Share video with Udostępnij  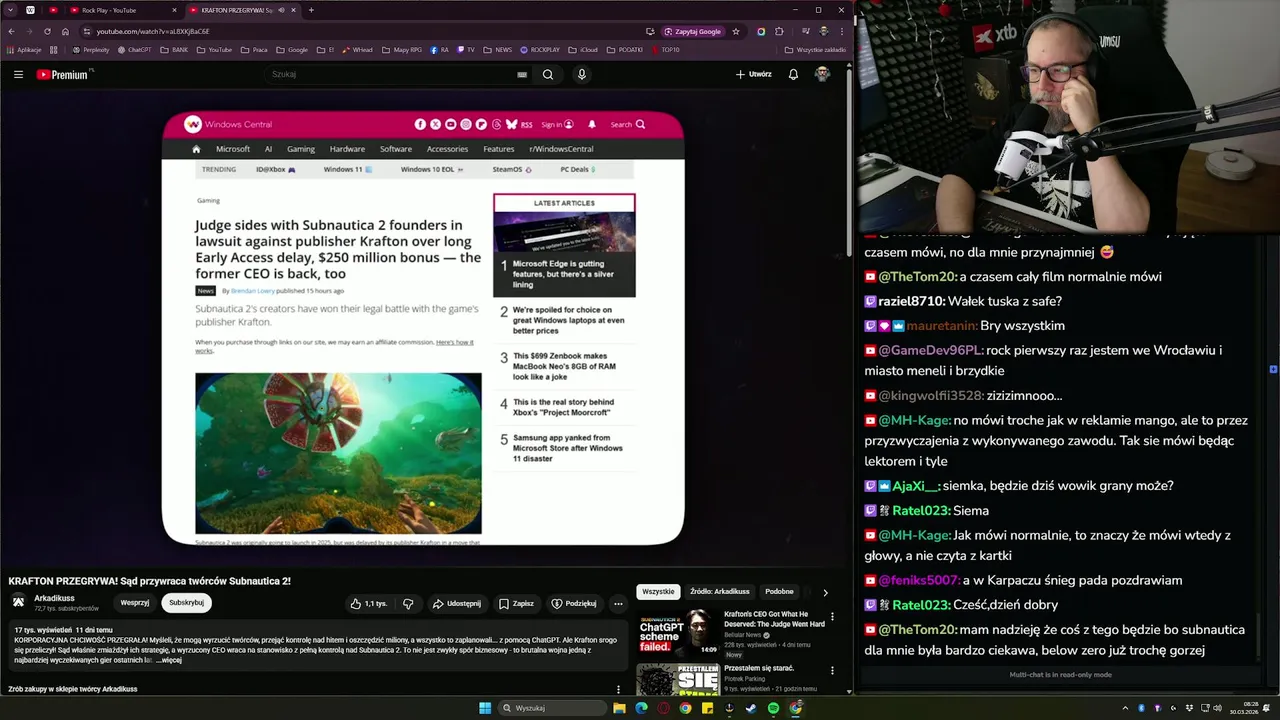pos(456,603)
